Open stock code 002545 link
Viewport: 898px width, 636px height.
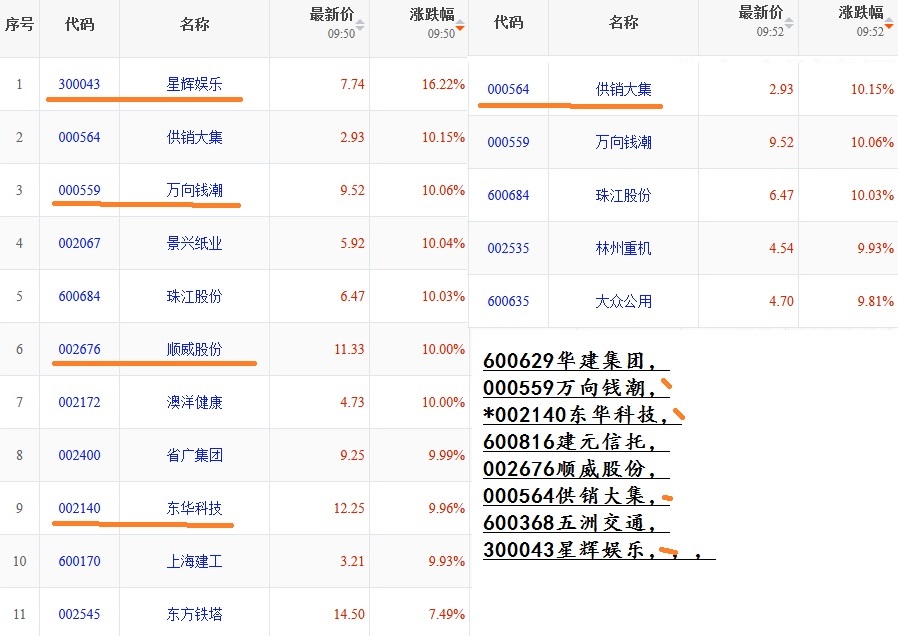coord(79,615)
